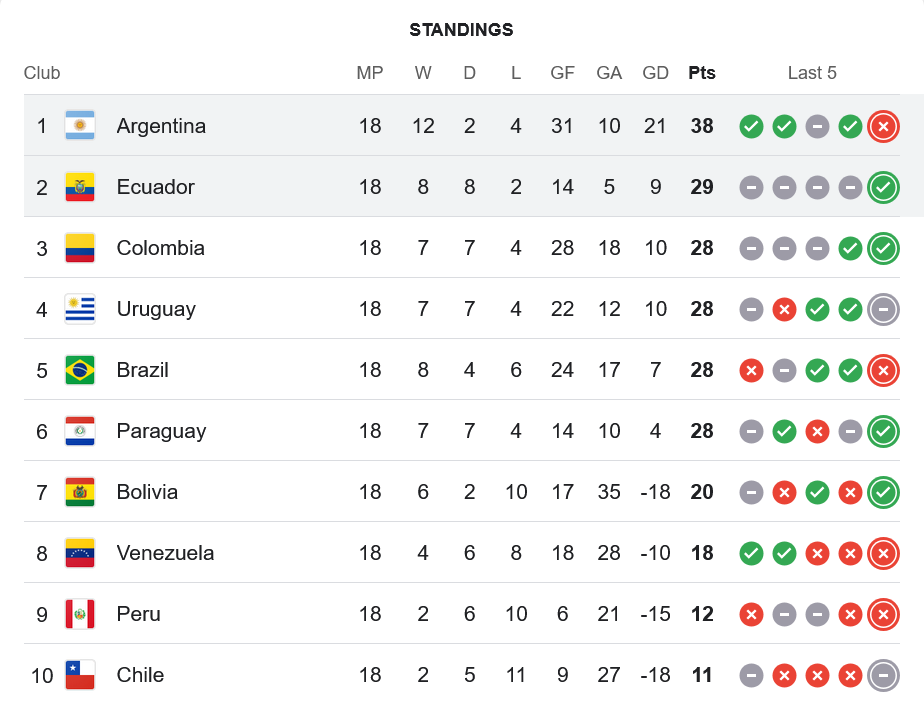This screenshot has width=924, height=723.
Task: Click the Chile flag icon
Action: coord(80,675)
